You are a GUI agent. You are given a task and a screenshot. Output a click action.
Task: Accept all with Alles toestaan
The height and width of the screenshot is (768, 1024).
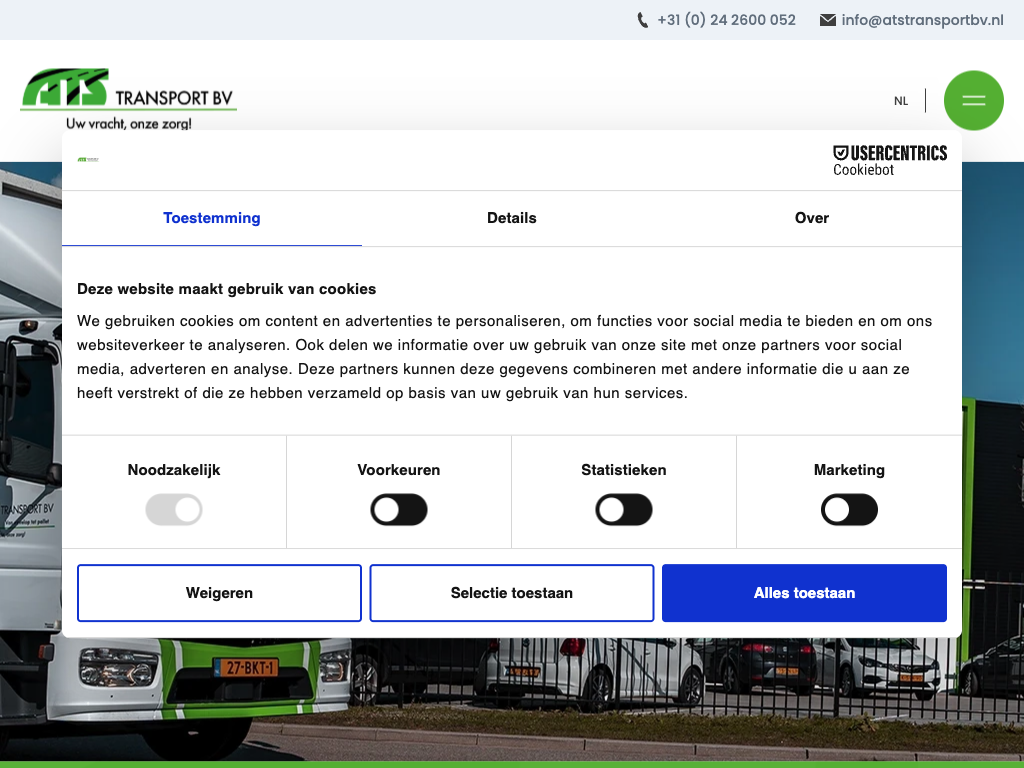coord(804,593)
